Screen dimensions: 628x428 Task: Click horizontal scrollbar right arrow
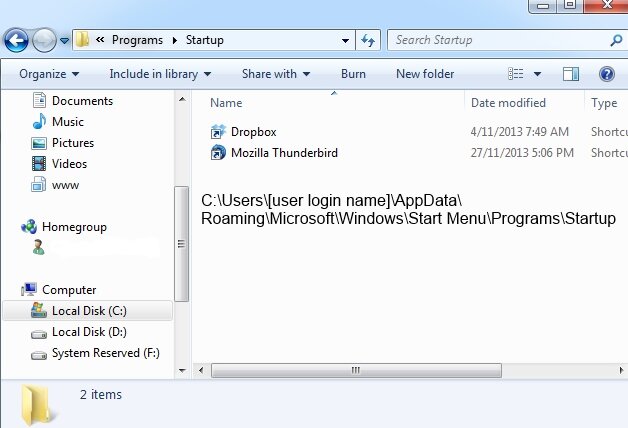[621, 370]
